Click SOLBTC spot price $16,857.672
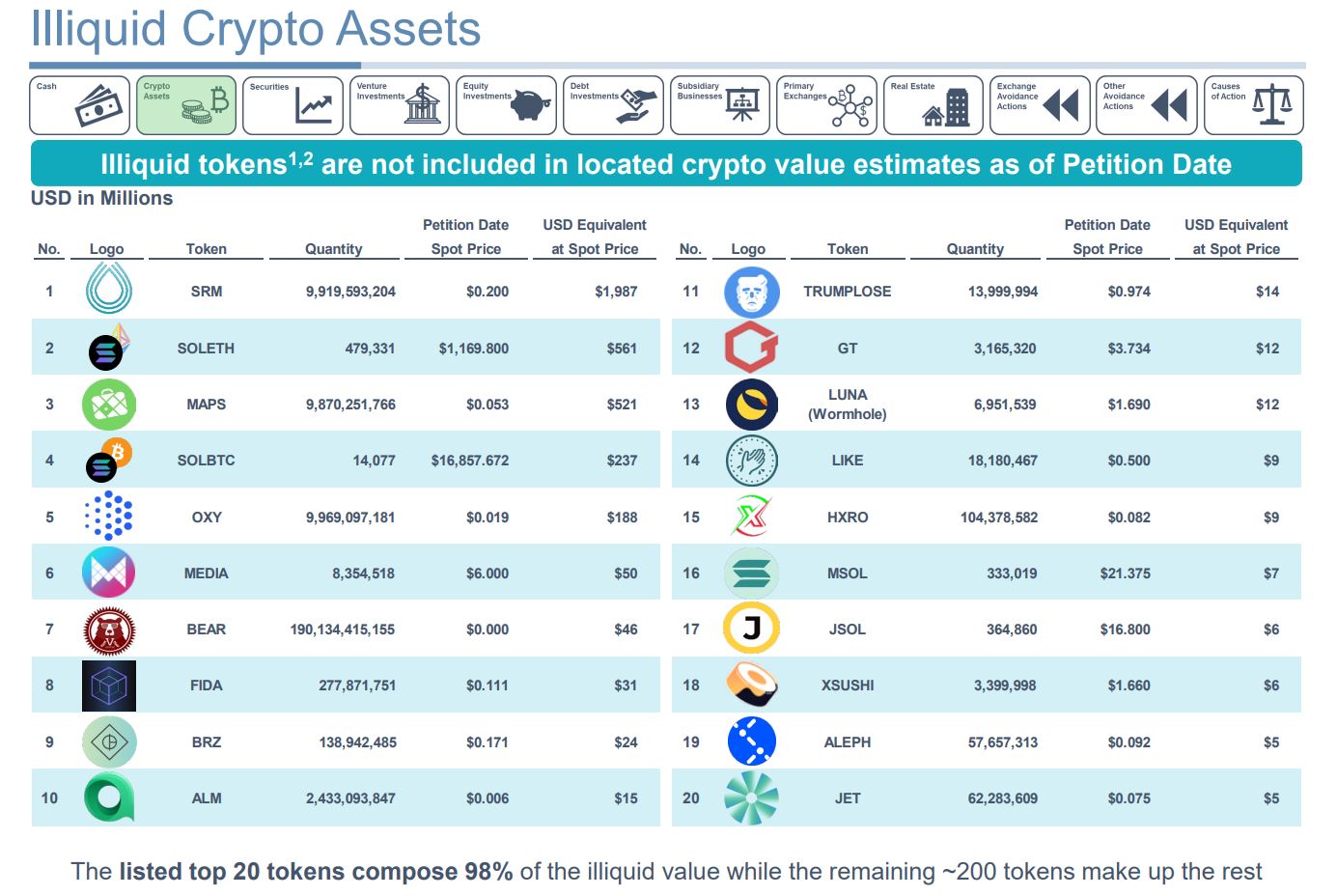 pos(470,461)
